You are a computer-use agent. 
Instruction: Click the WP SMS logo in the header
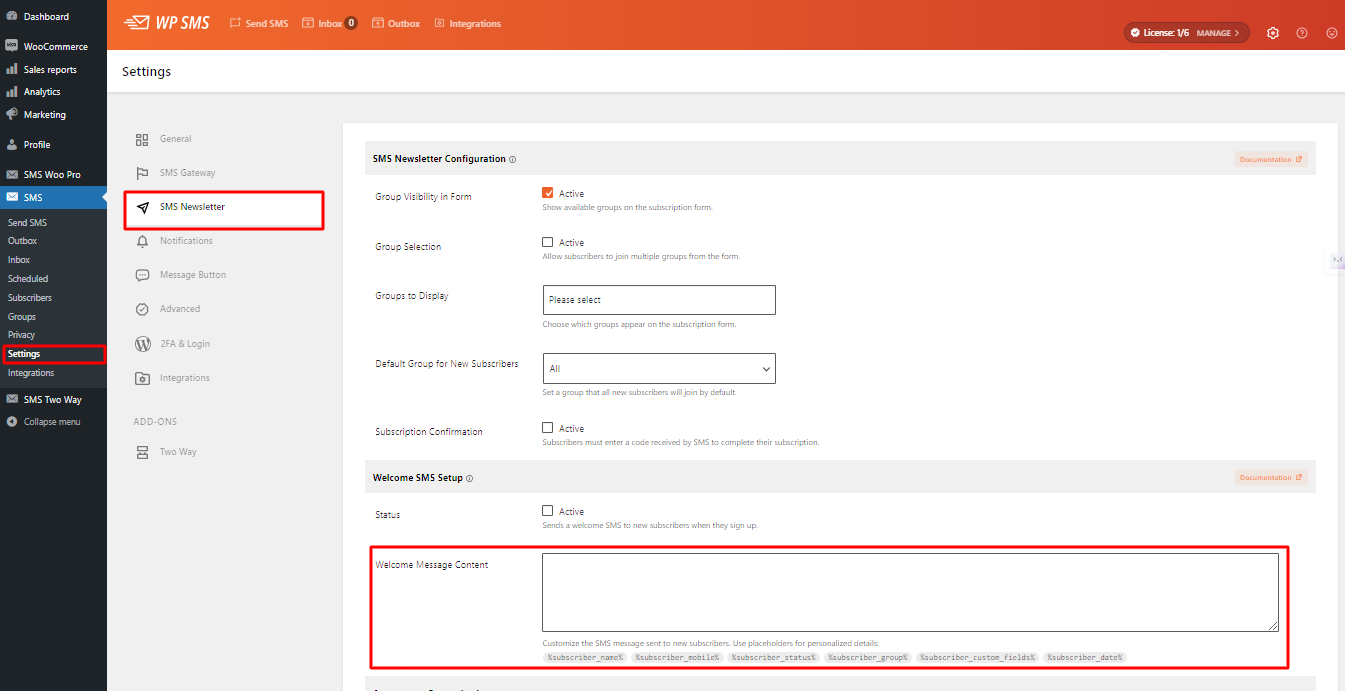click(x=166, y=23)
